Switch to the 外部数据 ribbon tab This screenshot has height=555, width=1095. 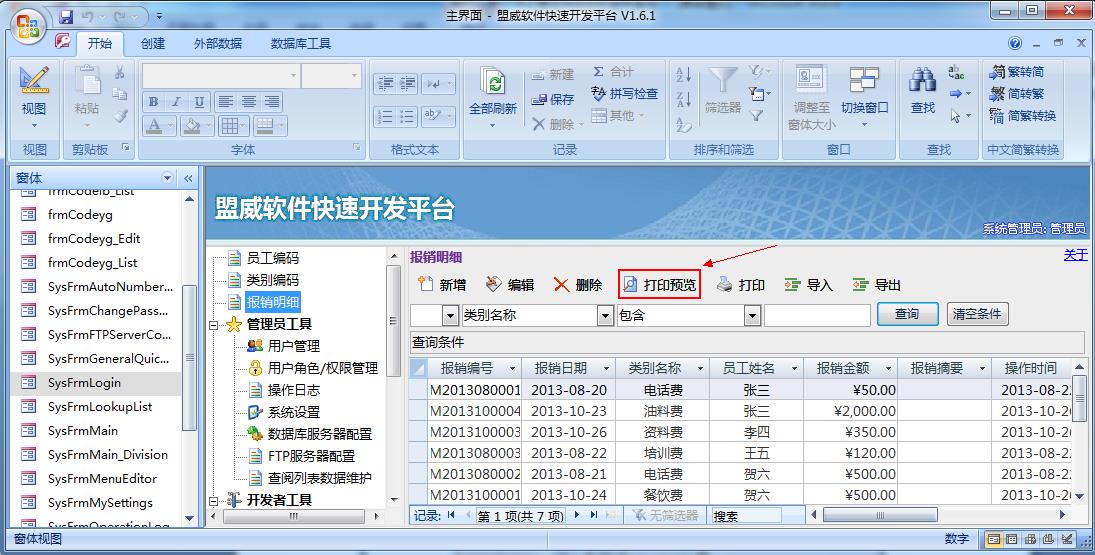tap(218, 43)
